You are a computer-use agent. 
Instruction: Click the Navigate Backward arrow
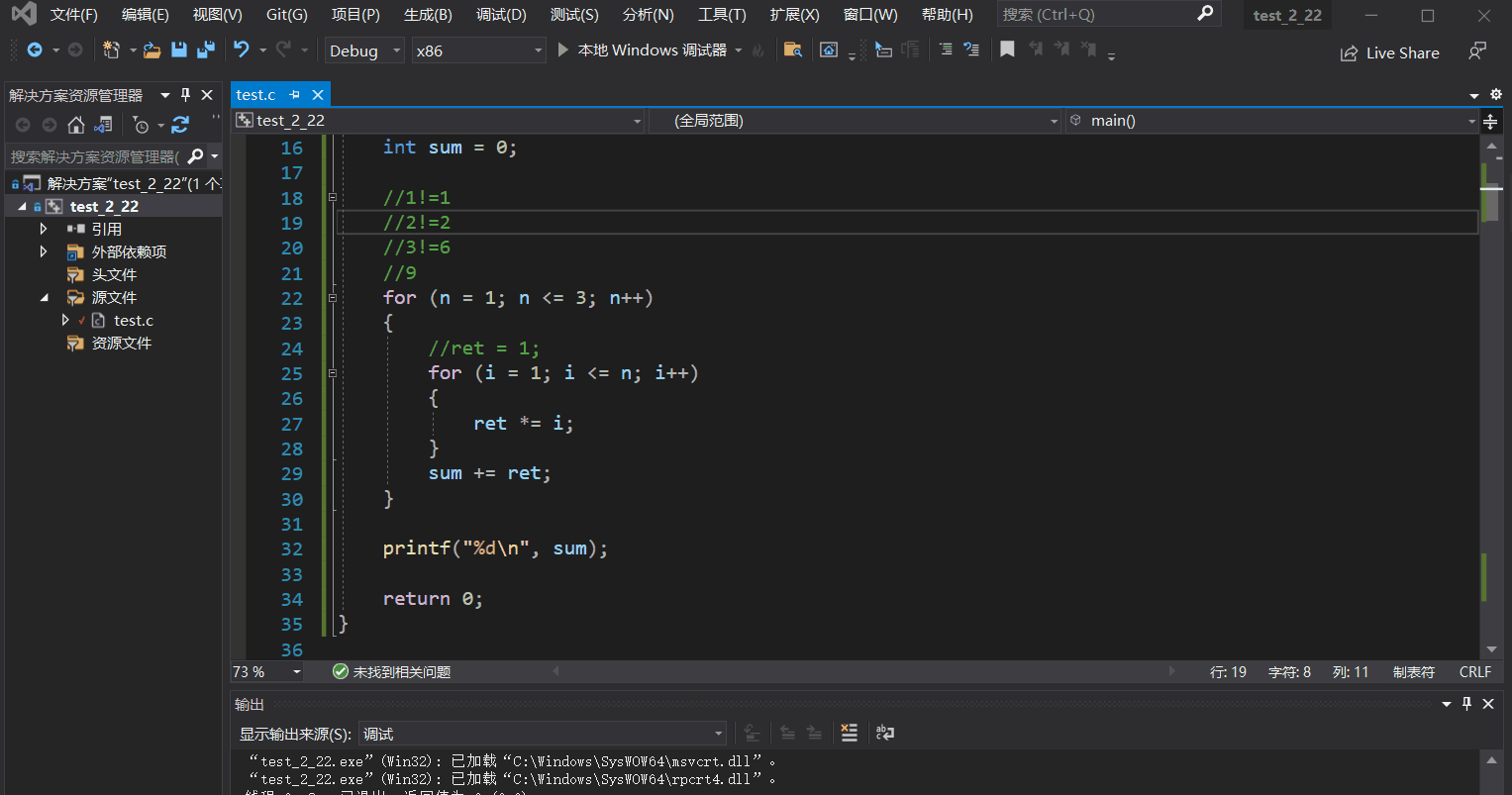click(x=35, y=49)
